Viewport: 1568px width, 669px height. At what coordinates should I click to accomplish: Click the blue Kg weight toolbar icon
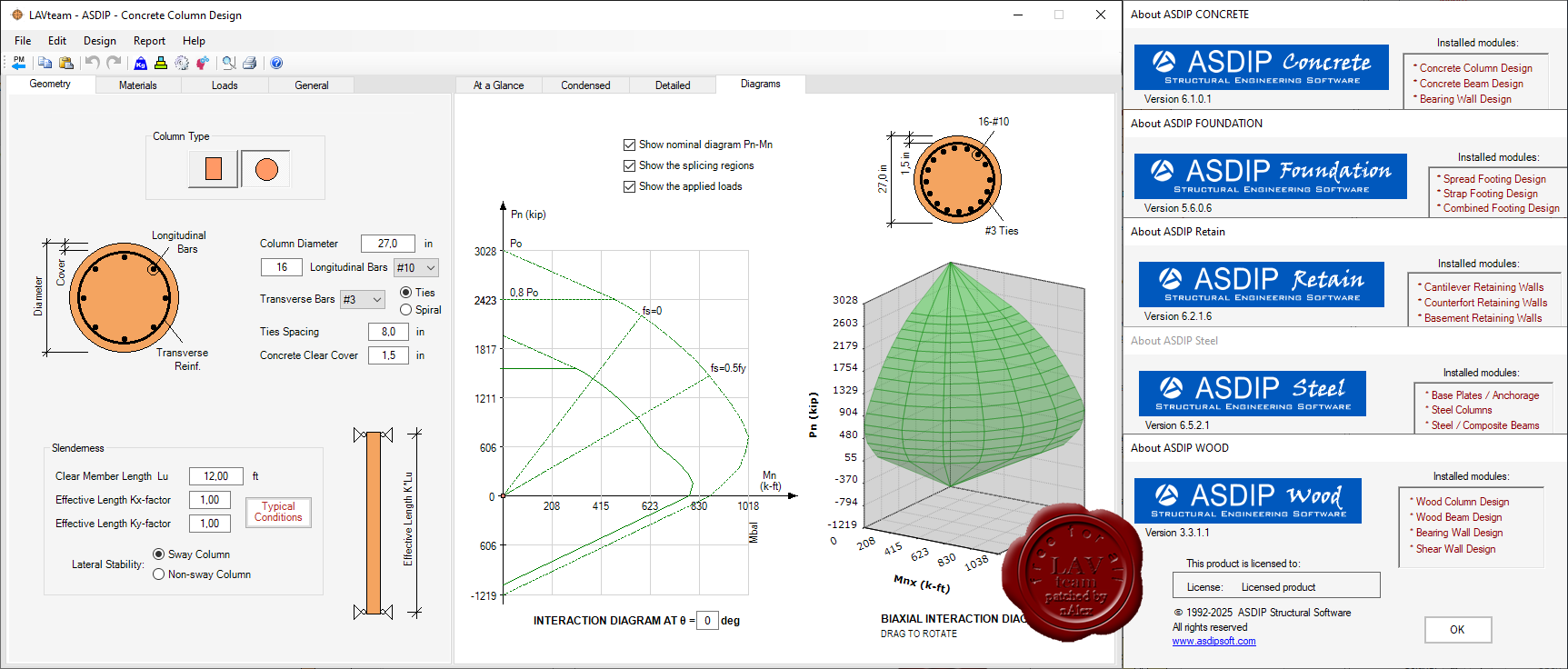pos(140,63)
